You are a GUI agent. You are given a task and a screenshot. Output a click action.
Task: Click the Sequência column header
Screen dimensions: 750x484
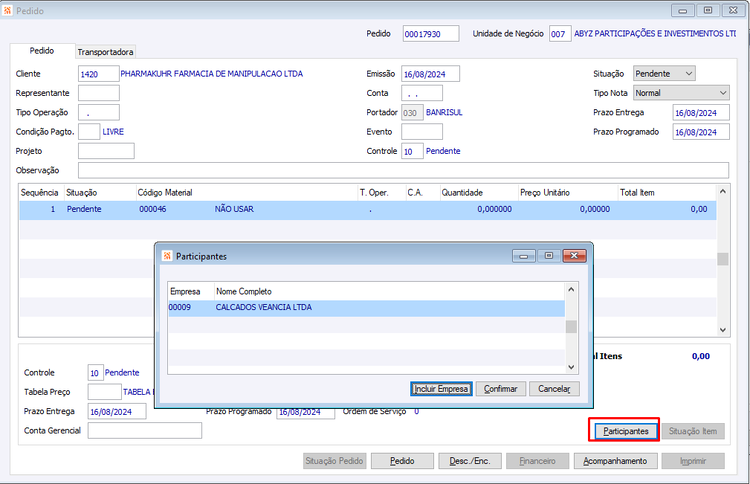point(40,193)
